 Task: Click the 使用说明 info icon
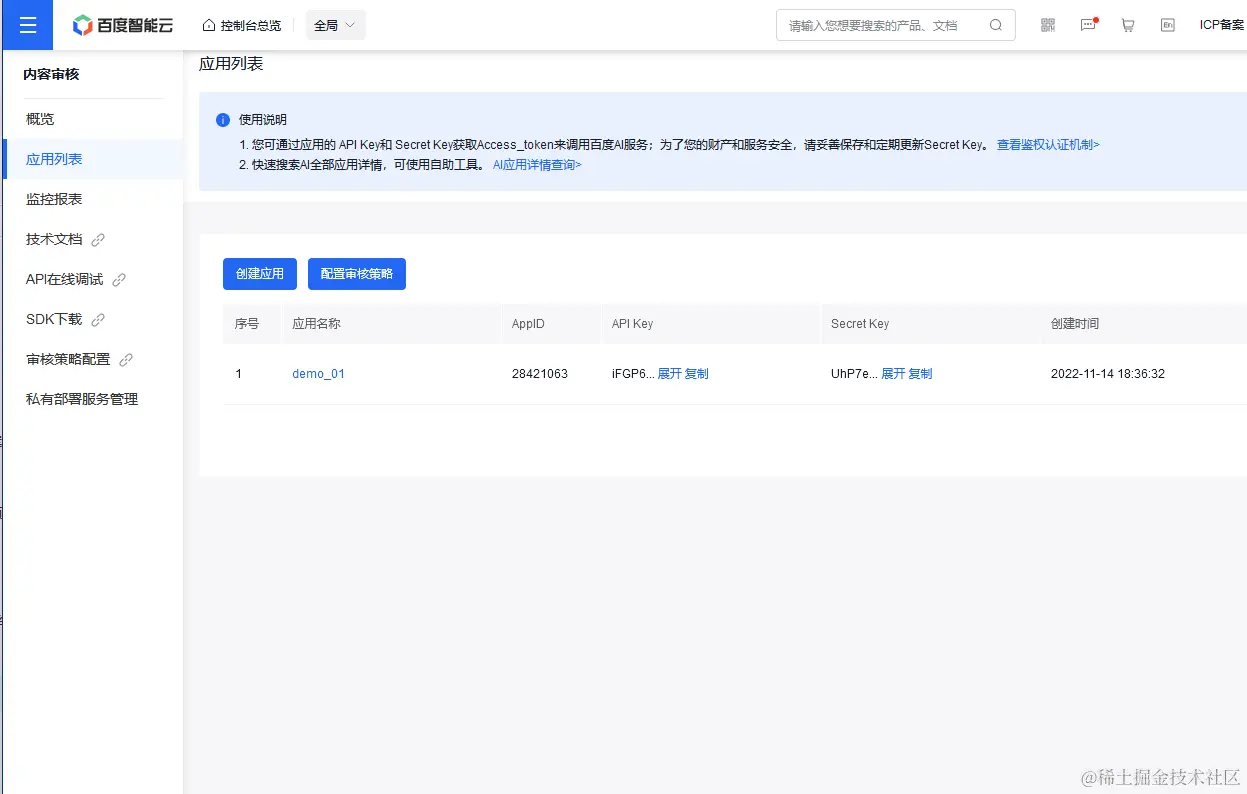click(223, 120)
